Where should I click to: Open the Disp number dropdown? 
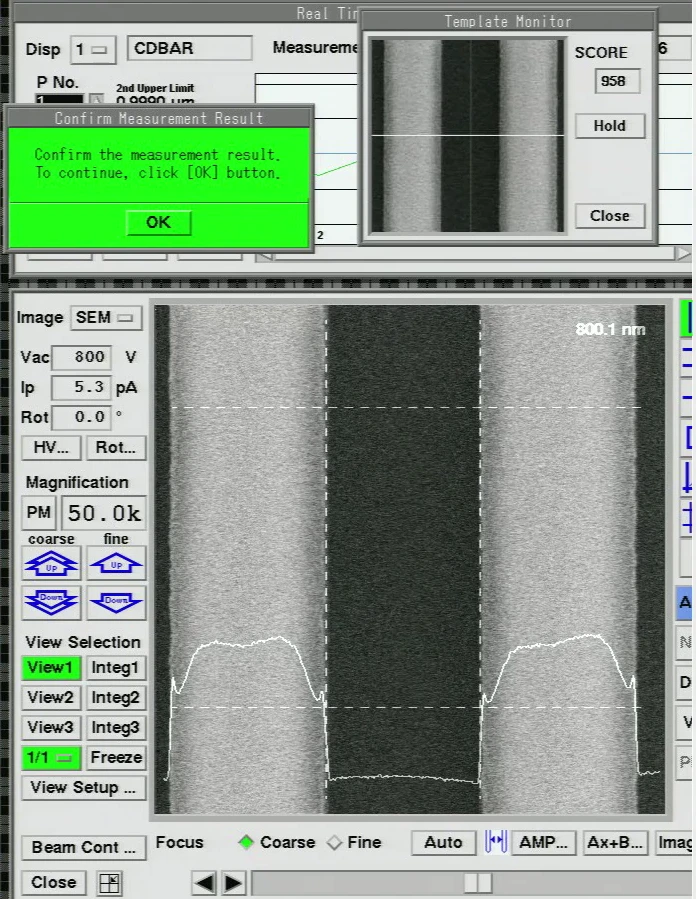(x=93, y=50)
